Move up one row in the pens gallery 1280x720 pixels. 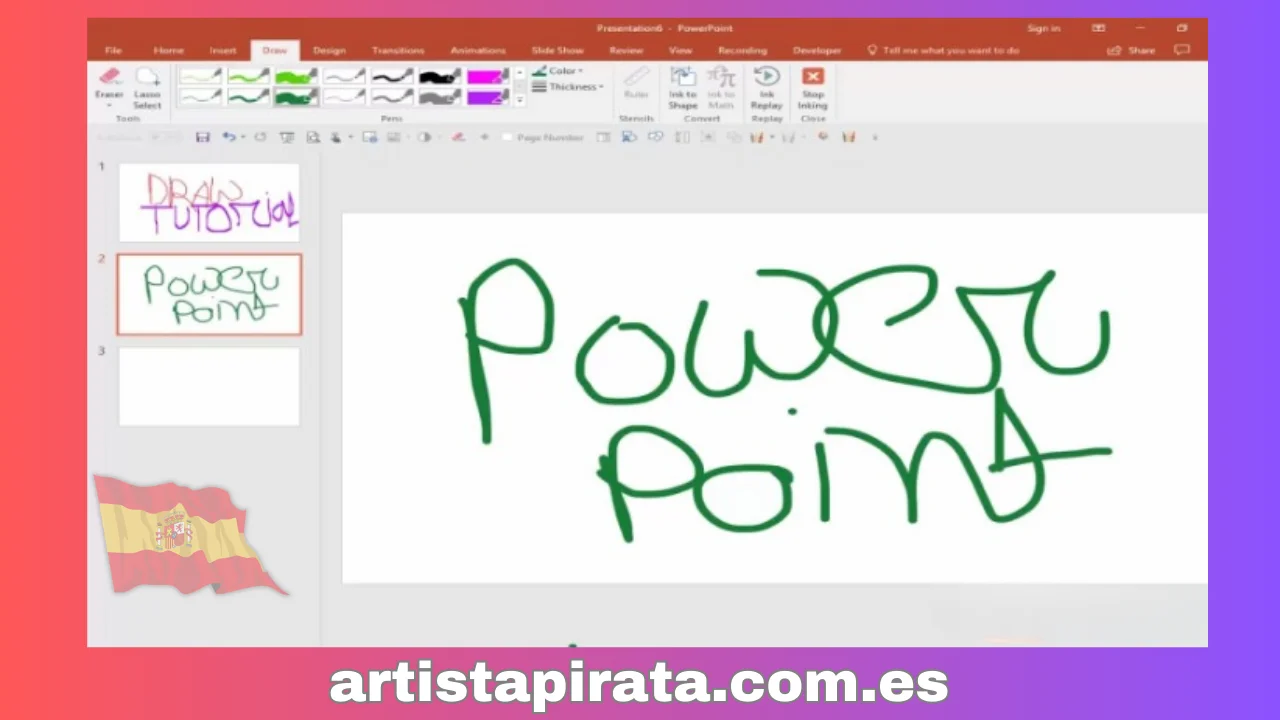[x=519, y=73]
